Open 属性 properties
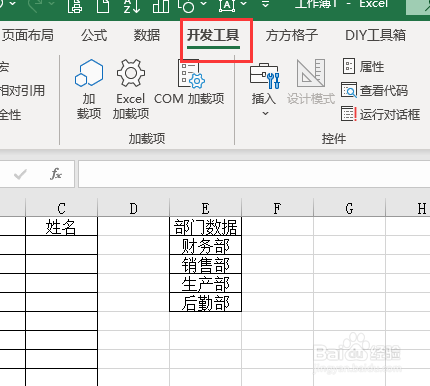This screenshot has width=430, height=386. (363, 66)
